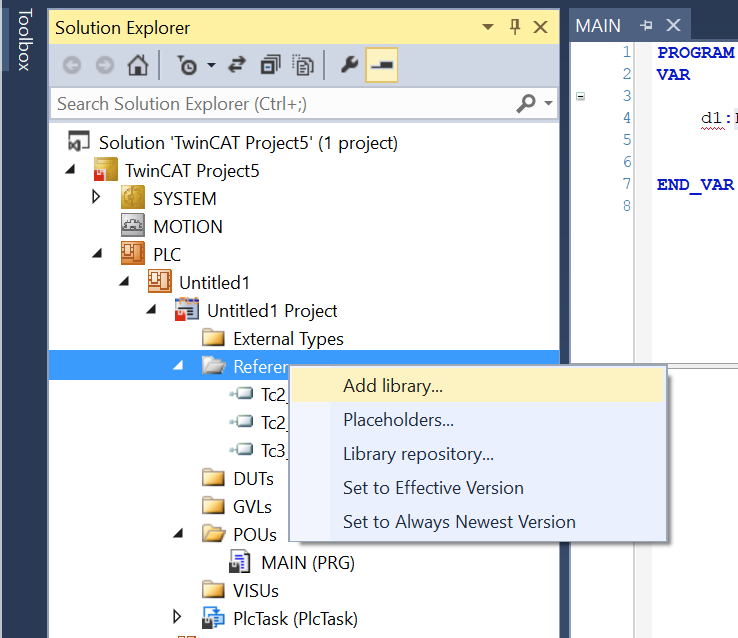Screen dimensions: 738x638
Task: Choose Placeholders... from context menu
Action: click(477, 420)
